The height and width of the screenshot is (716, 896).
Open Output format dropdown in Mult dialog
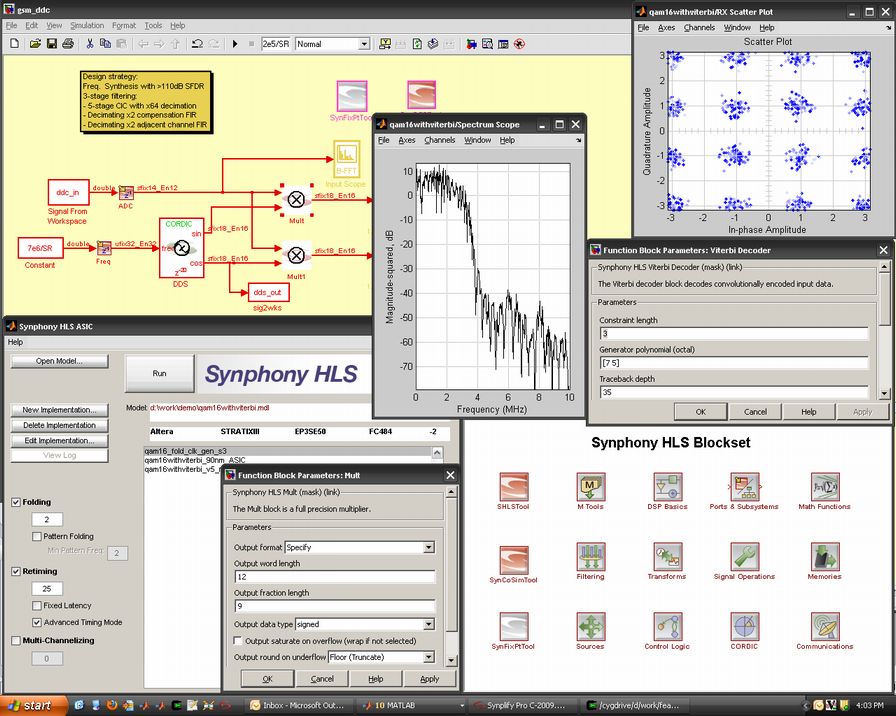(x=429, y=547)
